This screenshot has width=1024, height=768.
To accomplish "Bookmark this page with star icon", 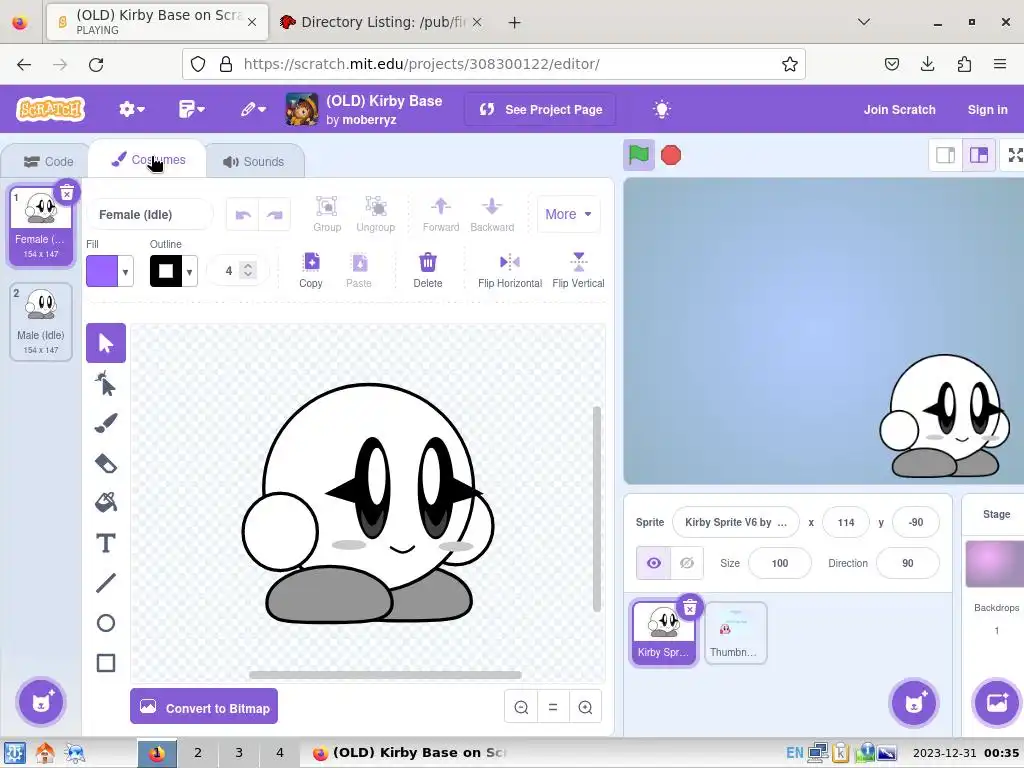I will pos(790,64).
